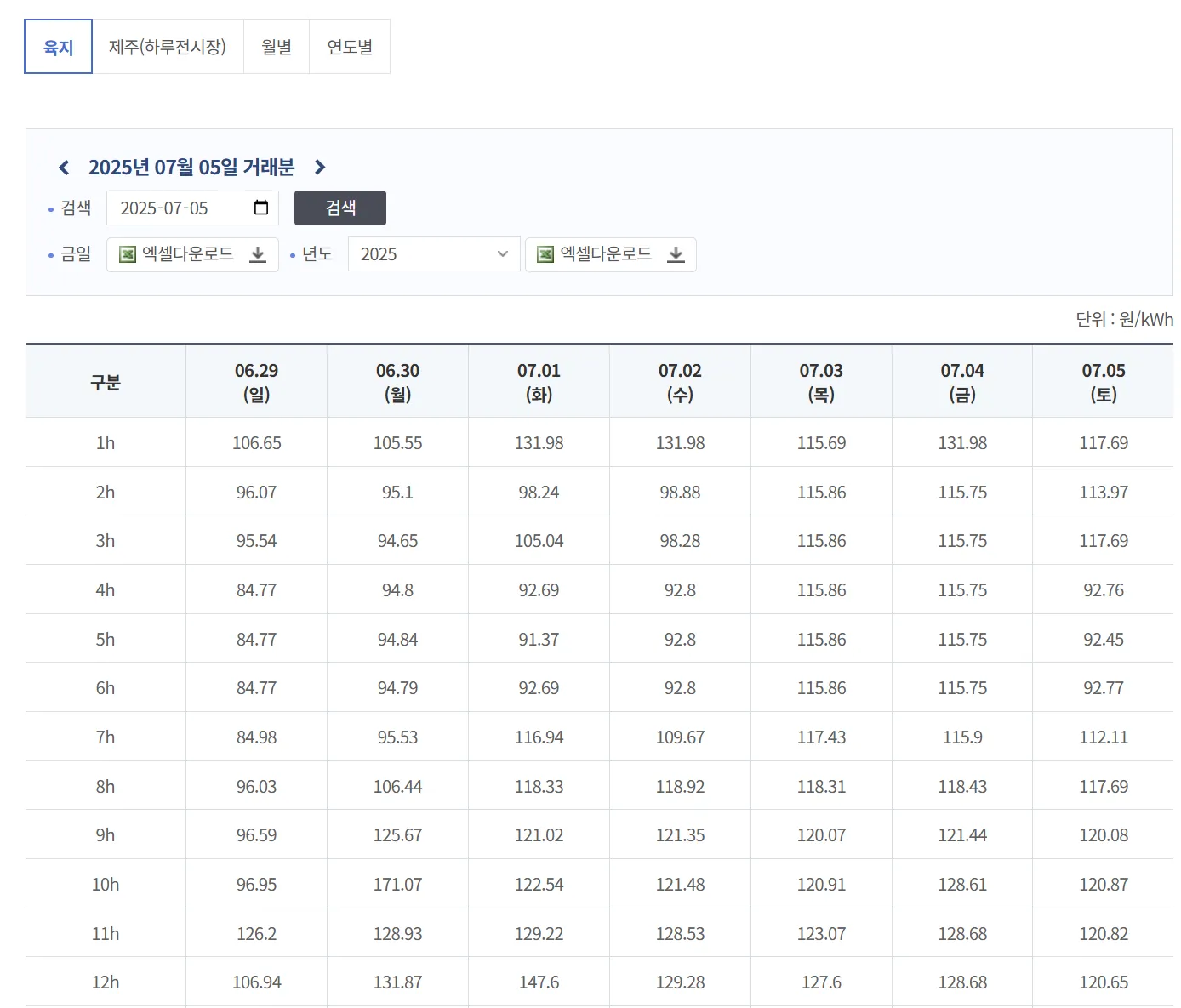
Task: Click the 07.05 (토) column header
Action: click(1104, 382)
